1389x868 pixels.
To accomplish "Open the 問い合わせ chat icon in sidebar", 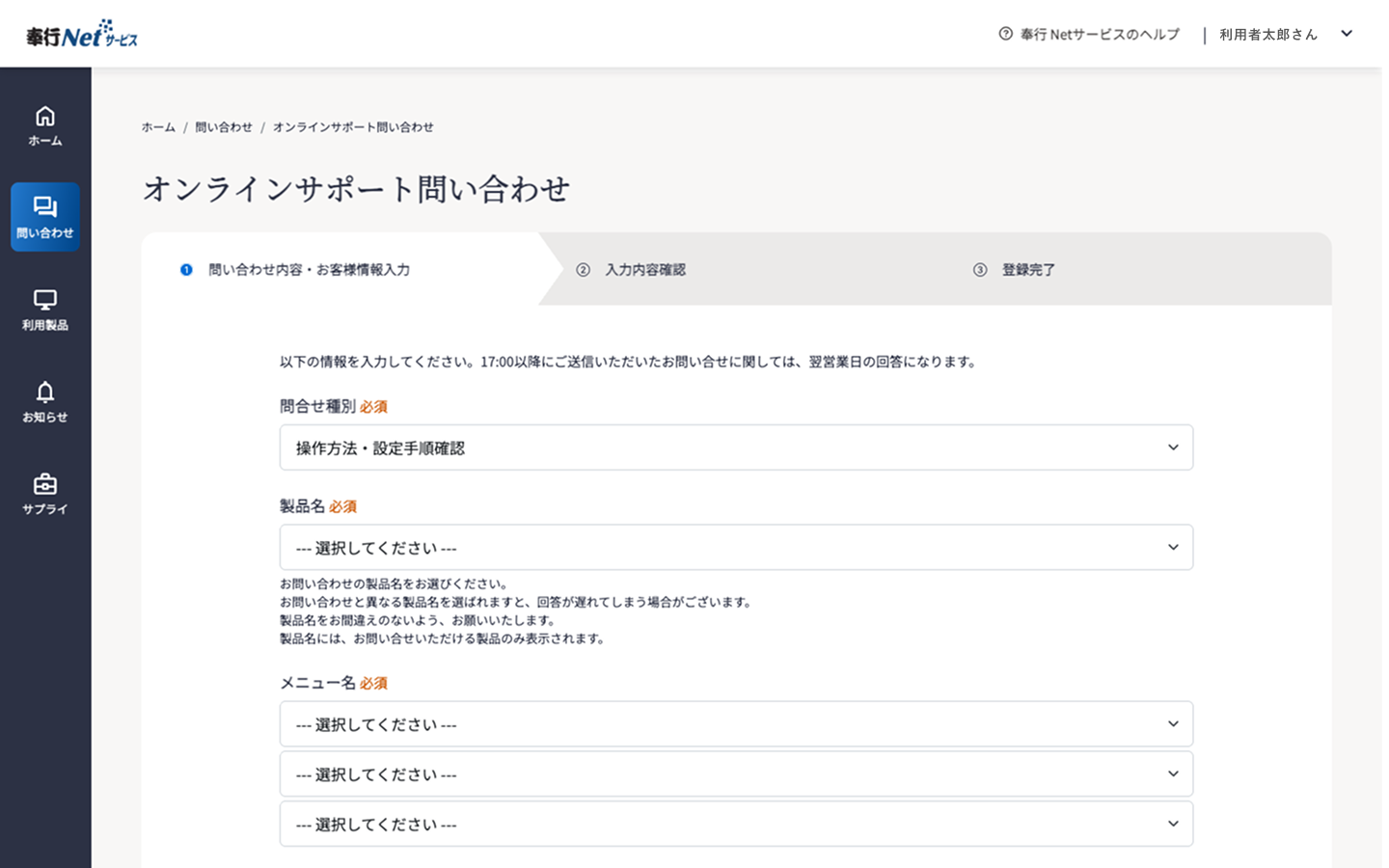I will [x=45, y=207].
